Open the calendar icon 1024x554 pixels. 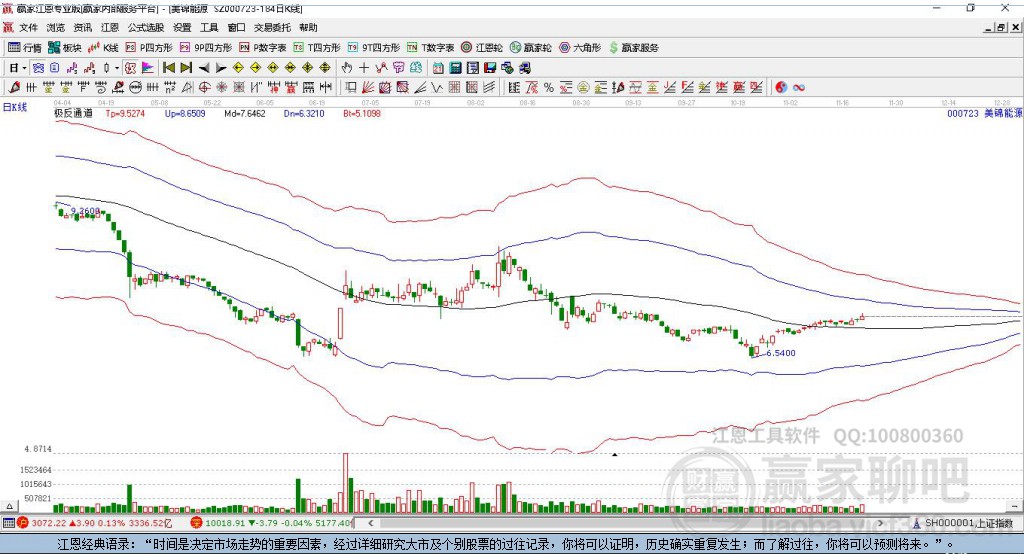(x=438, y=68)
